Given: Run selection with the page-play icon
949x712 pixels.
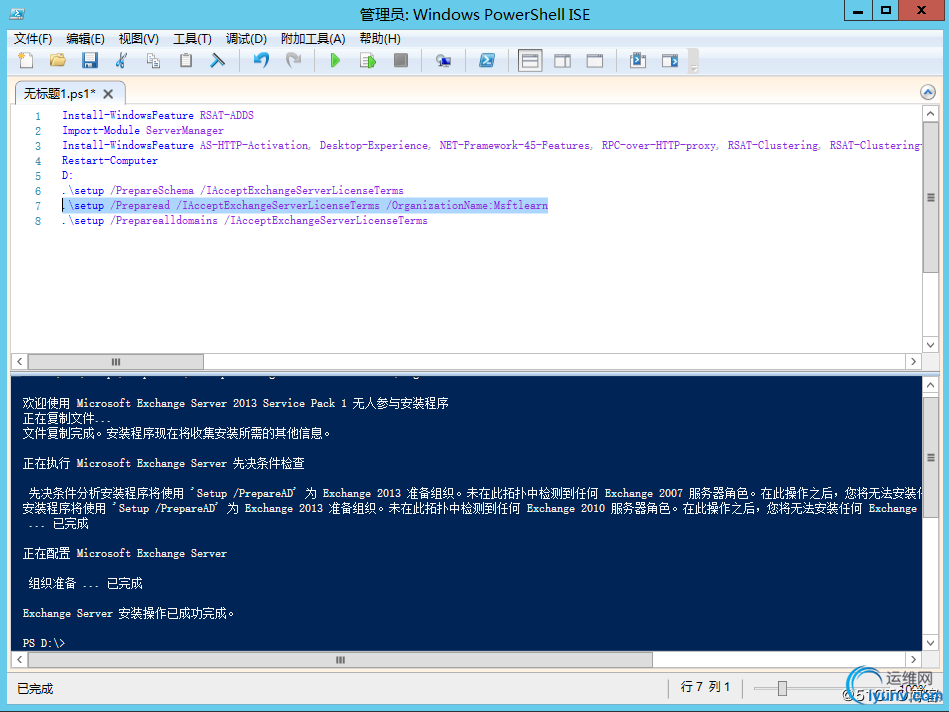Looking at the screenshot, I should [368, 60].
